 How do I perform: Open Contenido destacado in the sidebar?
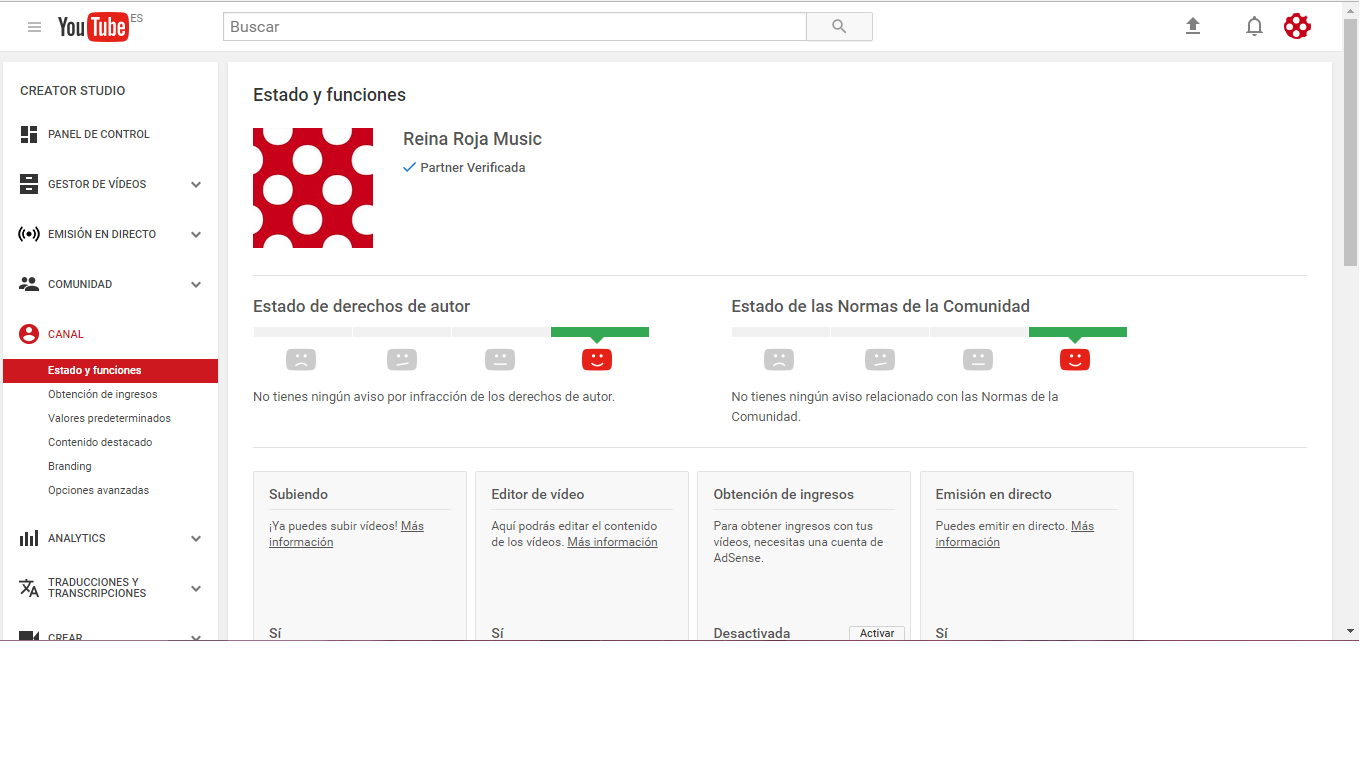pyautogui.click(x=100, y=442)
